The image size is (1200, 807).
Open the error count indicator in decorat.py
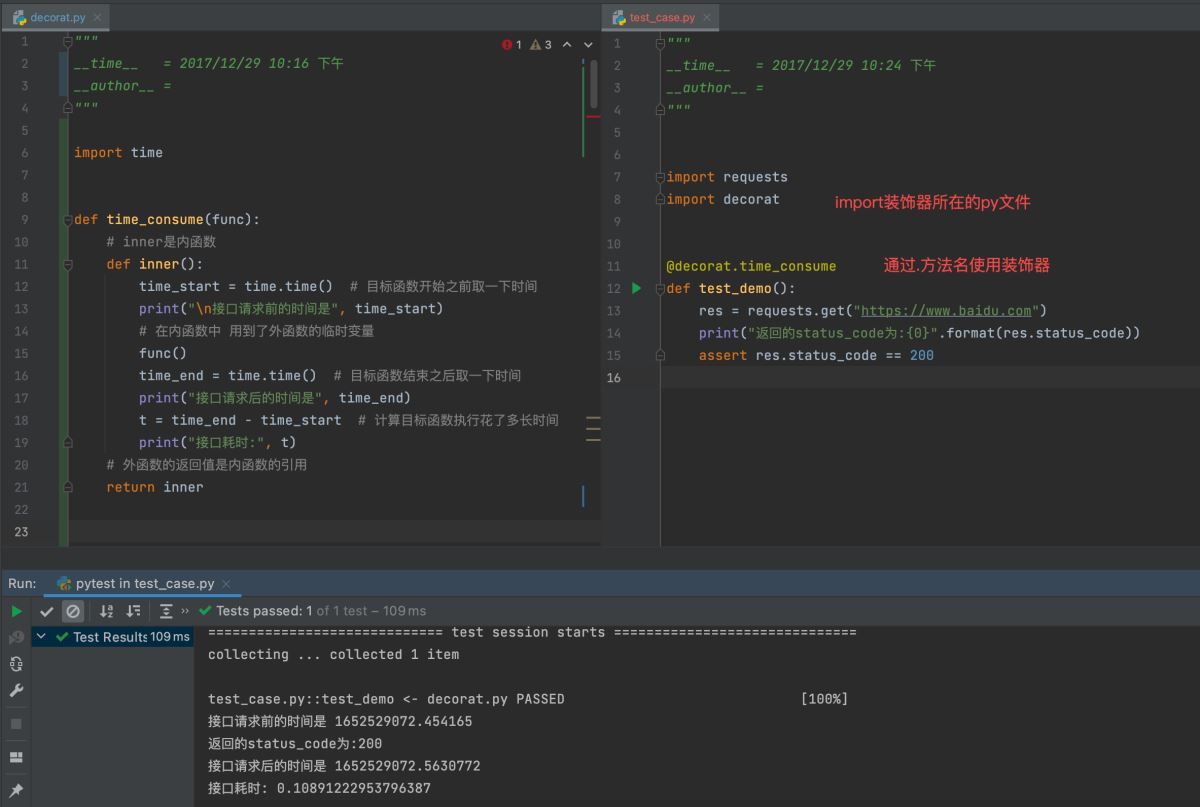pos(512,45)
